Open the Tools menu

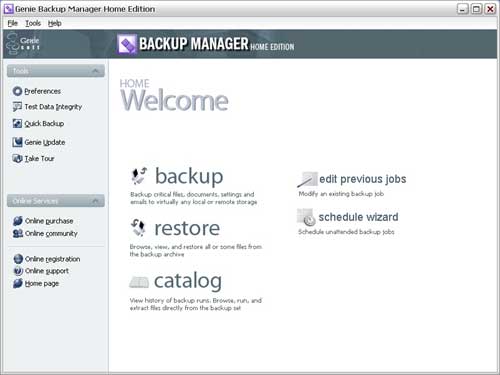pyautogui.click(x=33, y=23)
